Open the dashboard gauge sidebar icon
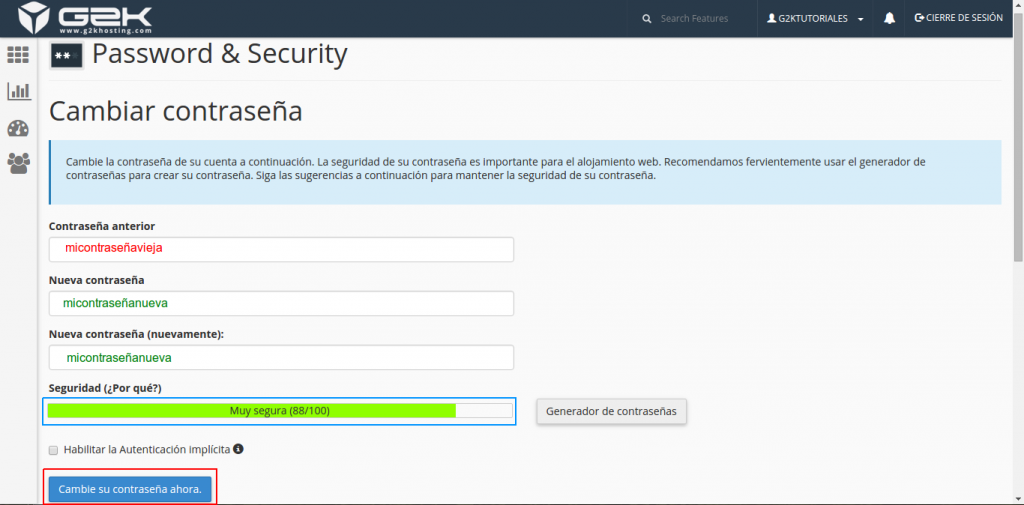The height and width of the screenshot is (505, 1024). [18, 128]
